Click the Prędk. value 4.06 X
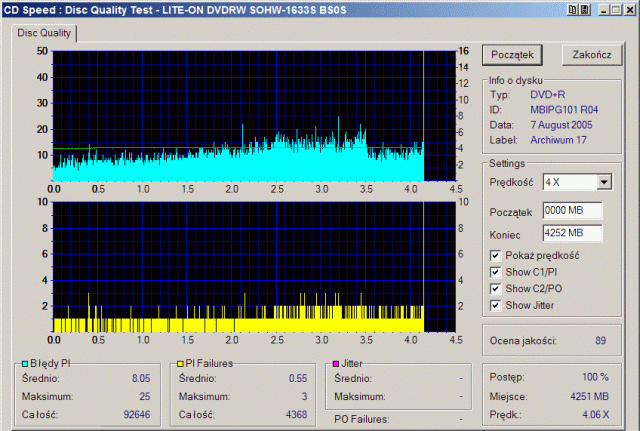The image size is (640, 431). pos(596,415)
